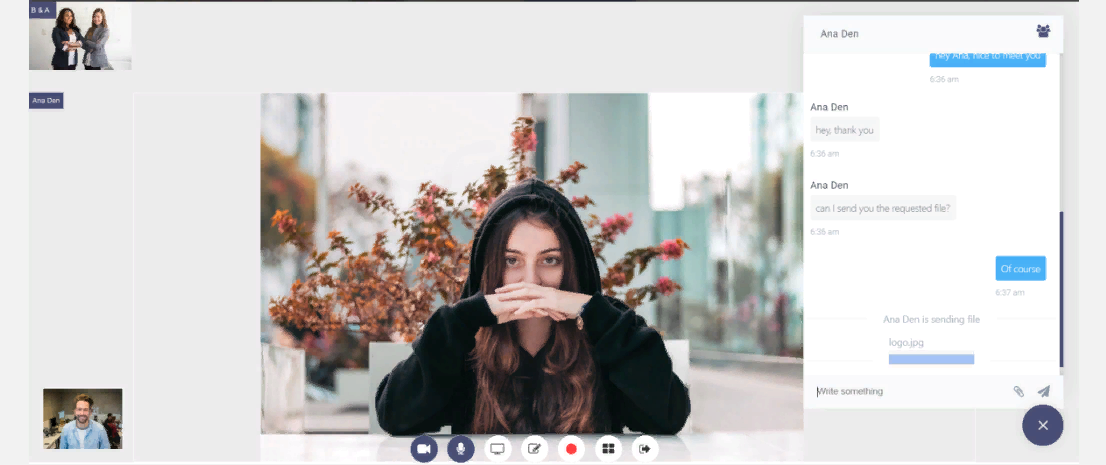Image resolution: width=1106 pixels, height=465 pixels.
Task: Select the self-view video thumbnail
Action: point(82,418)
